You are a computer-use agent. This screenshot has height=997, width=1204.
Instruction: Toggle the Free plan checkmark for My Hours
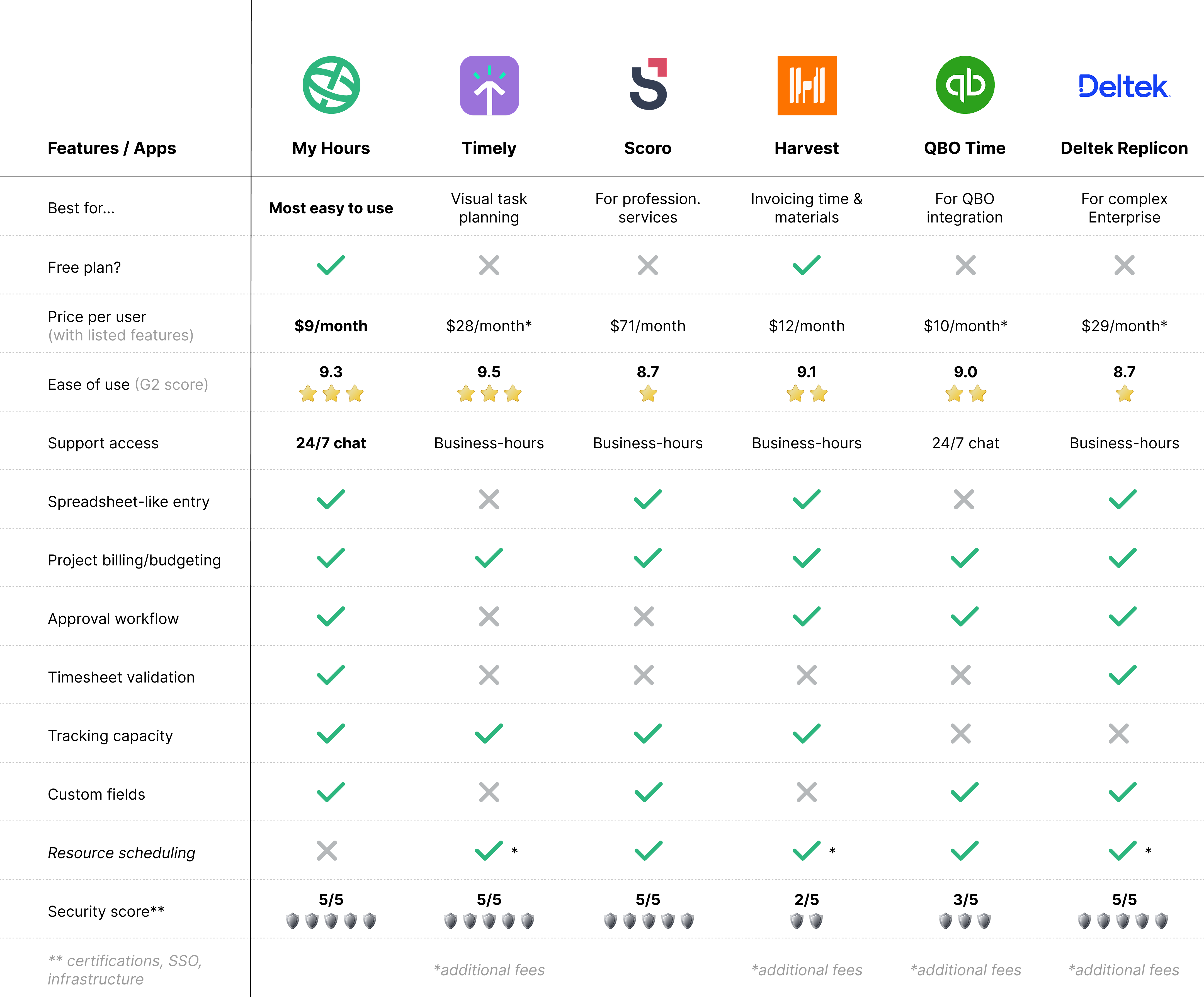click(330, 265)
